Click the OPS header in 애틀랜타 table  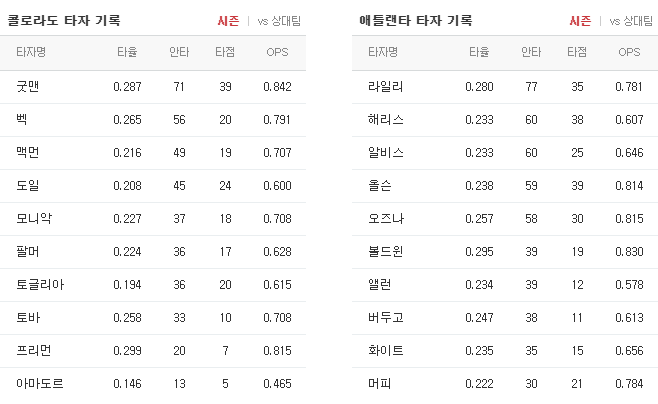click(629, 52)
